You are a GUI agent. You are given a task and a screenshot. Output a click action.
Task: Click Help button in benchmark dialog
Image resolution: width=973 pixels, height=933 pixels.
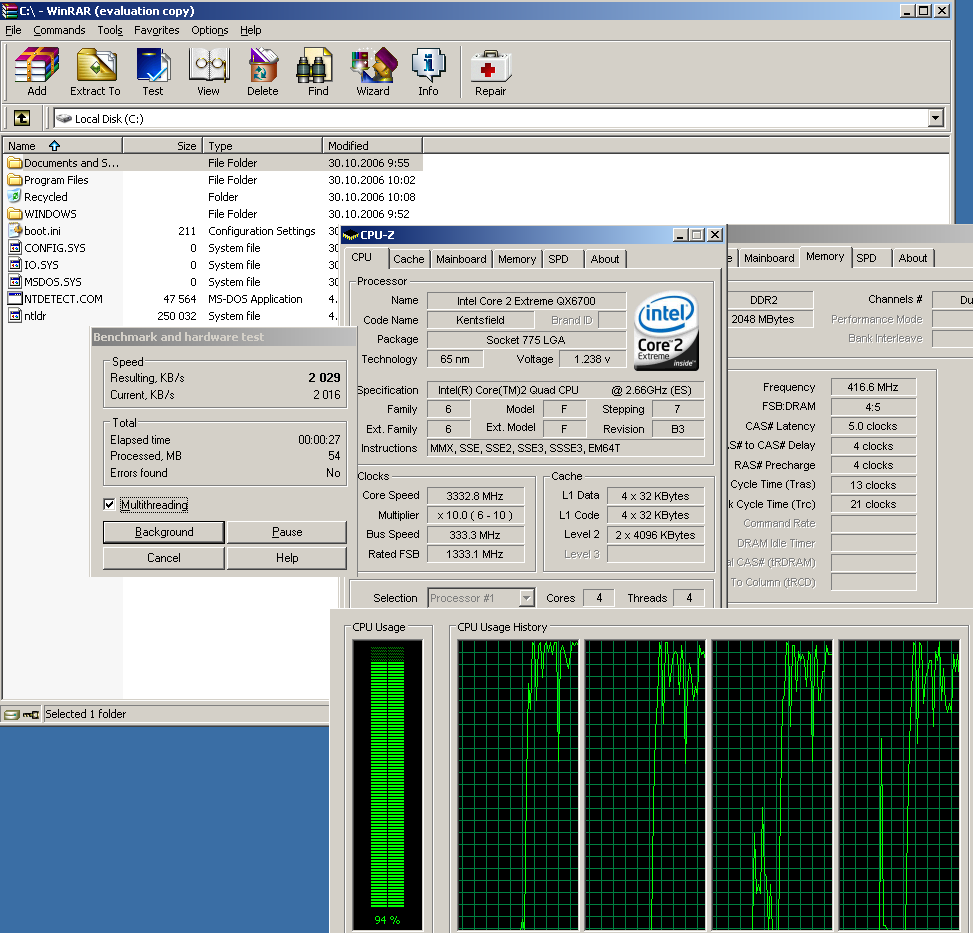click(287, 558)
